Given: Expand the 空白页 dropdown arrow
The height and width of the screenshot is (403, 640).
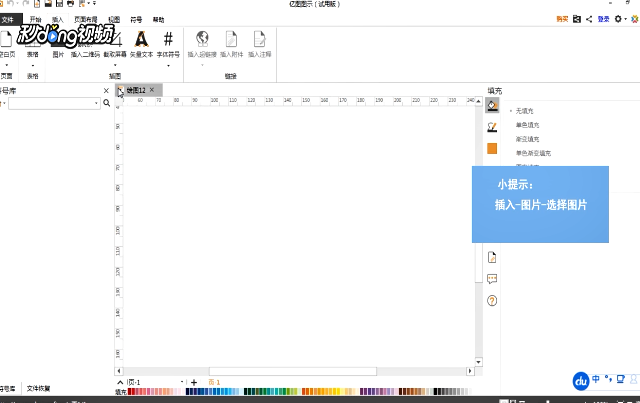Looking at the screenshot, I should click(x=7, y=65).
